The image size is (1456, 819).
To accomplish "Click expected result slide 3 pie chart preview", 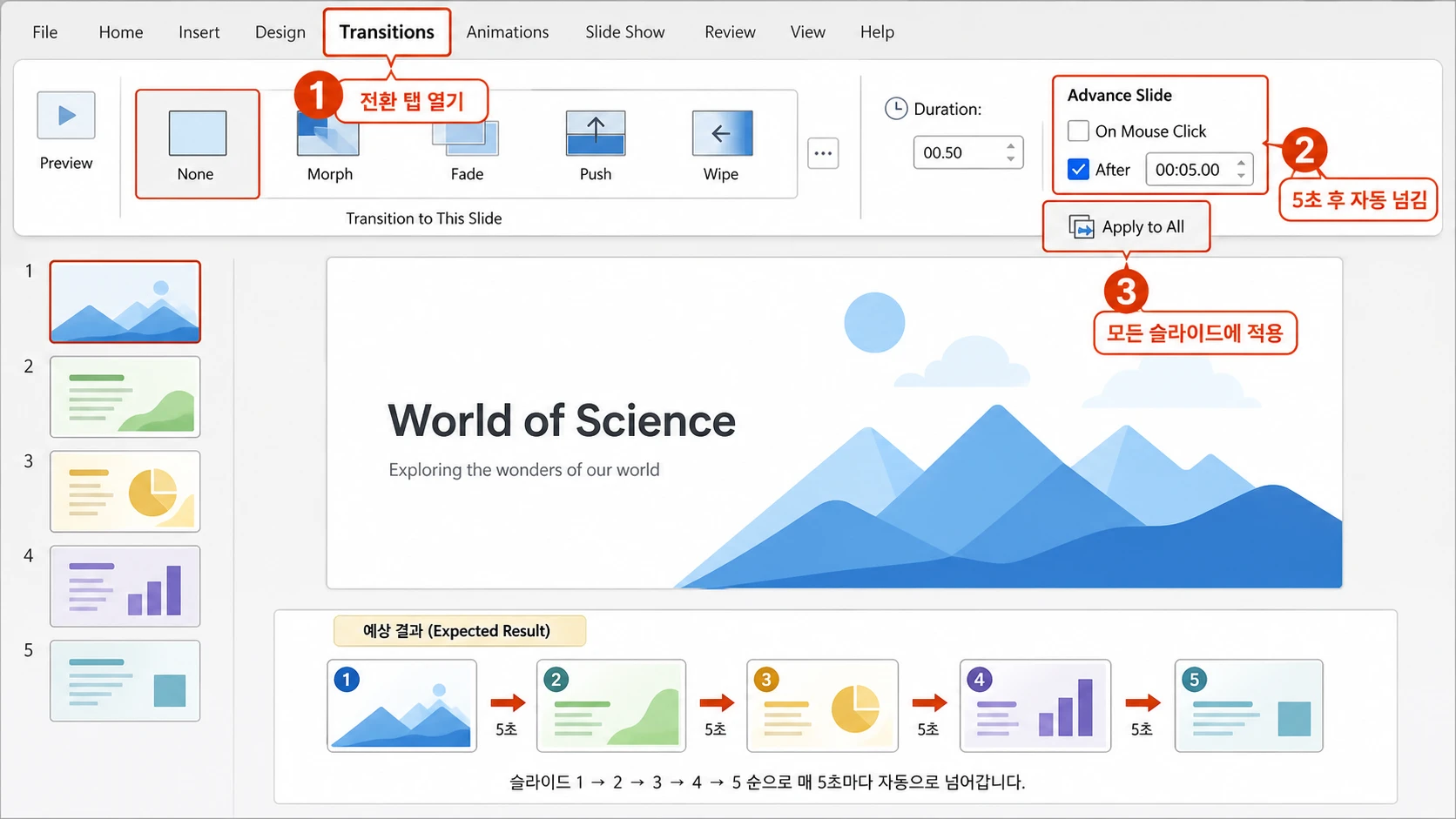I will point(822,706).
